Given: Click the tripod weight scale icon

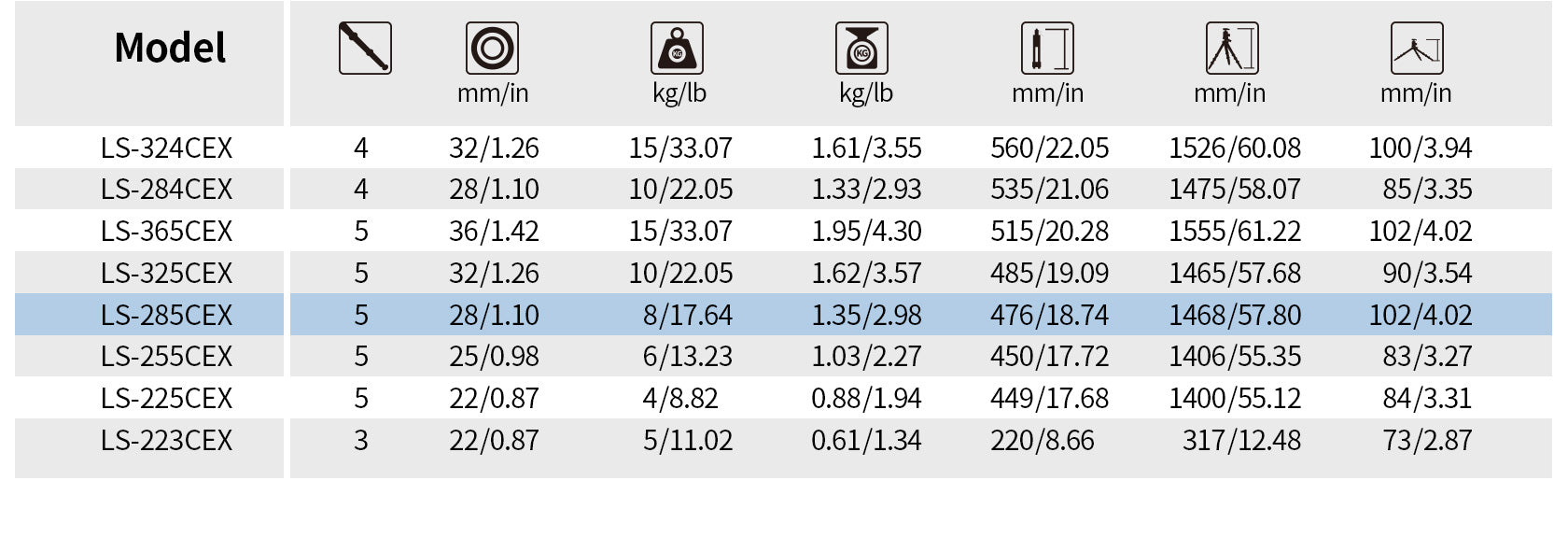Looking at the screenshot, I should pos(861,49).
